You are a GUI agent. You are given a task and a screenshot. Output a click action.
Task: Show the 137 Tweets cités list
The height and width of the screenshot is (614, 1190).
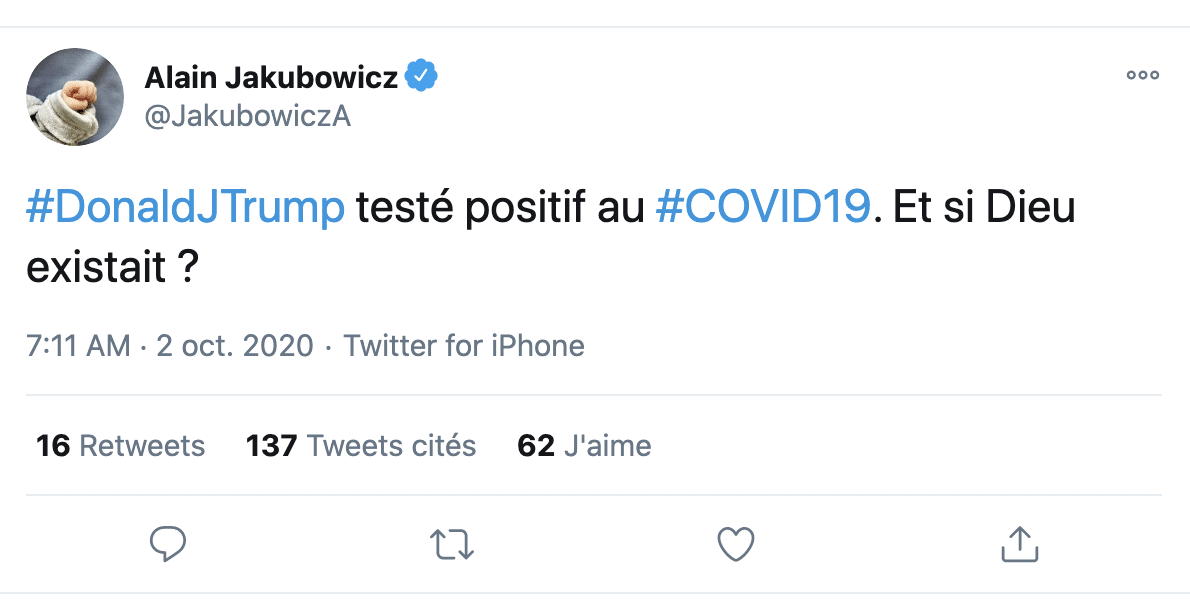coord(361,445)
